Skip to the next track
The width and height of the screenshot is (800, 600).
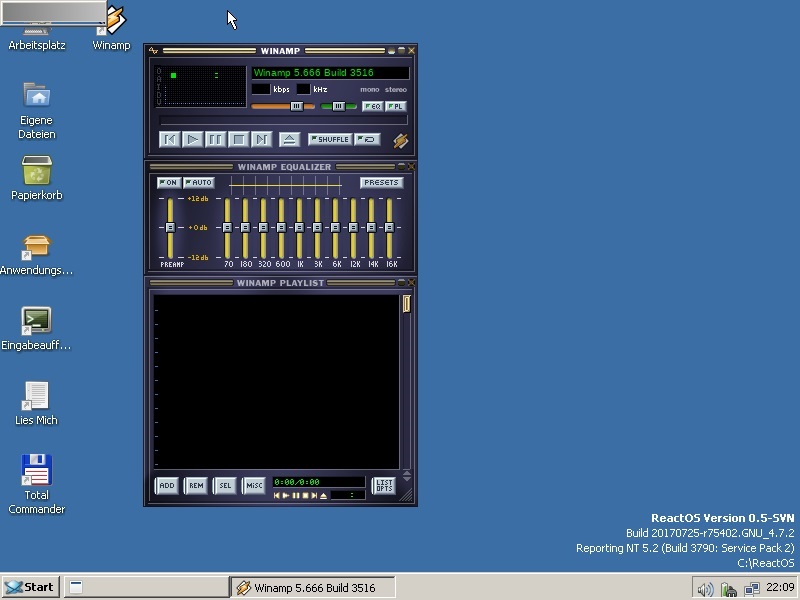tap(261, 140)
